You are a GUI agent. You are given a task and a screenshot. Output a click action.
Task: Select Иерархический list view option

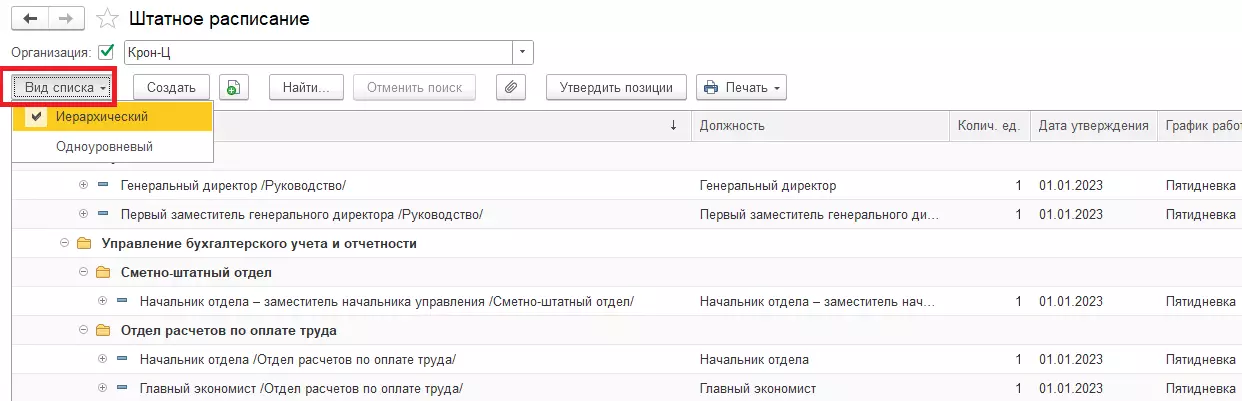click(102, 117)
